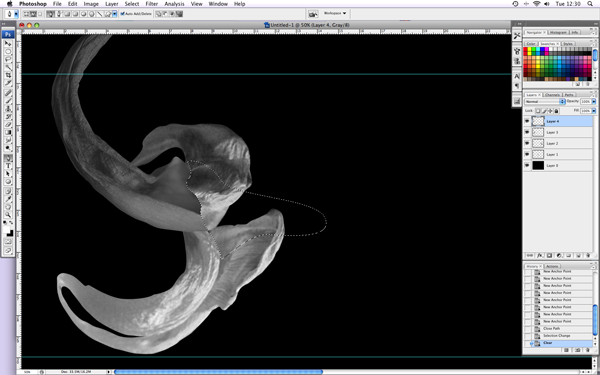Select the Lasso tool
The width and height of the screenshot is (600, 375).
(x=8, y=59)
